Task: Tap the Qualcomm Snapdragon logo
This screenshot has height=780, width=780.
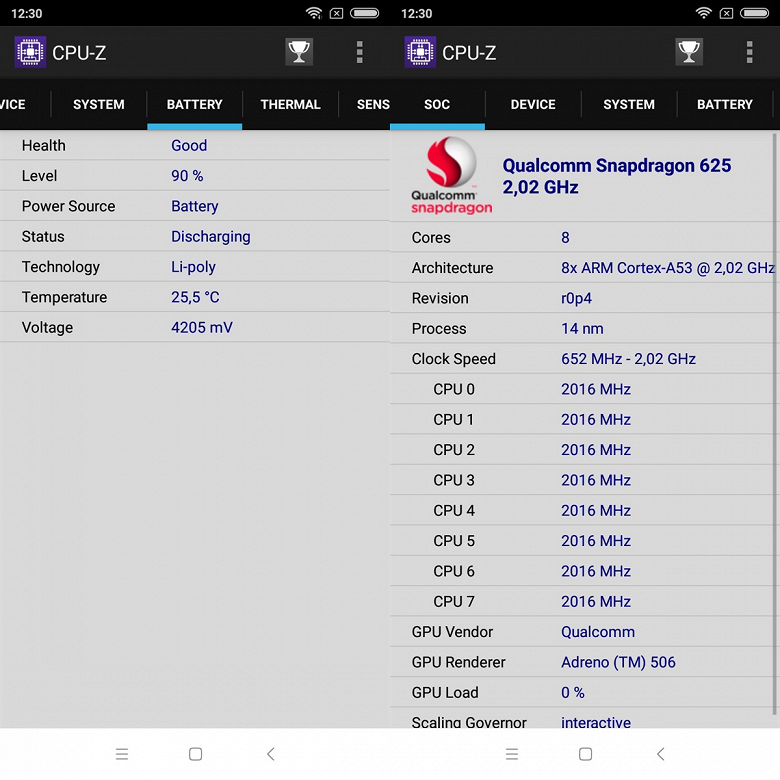Action: (x=452, y=176)
